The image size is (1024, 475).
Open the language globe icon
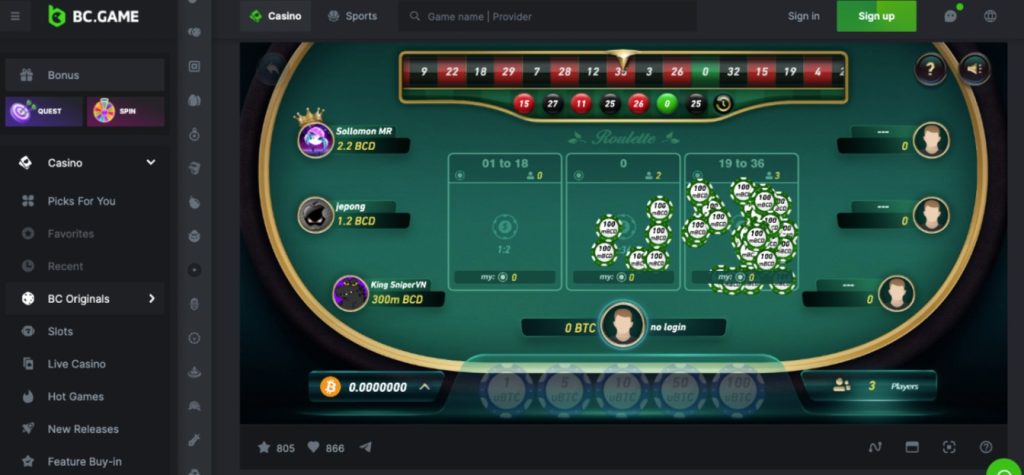click(990, 16)
